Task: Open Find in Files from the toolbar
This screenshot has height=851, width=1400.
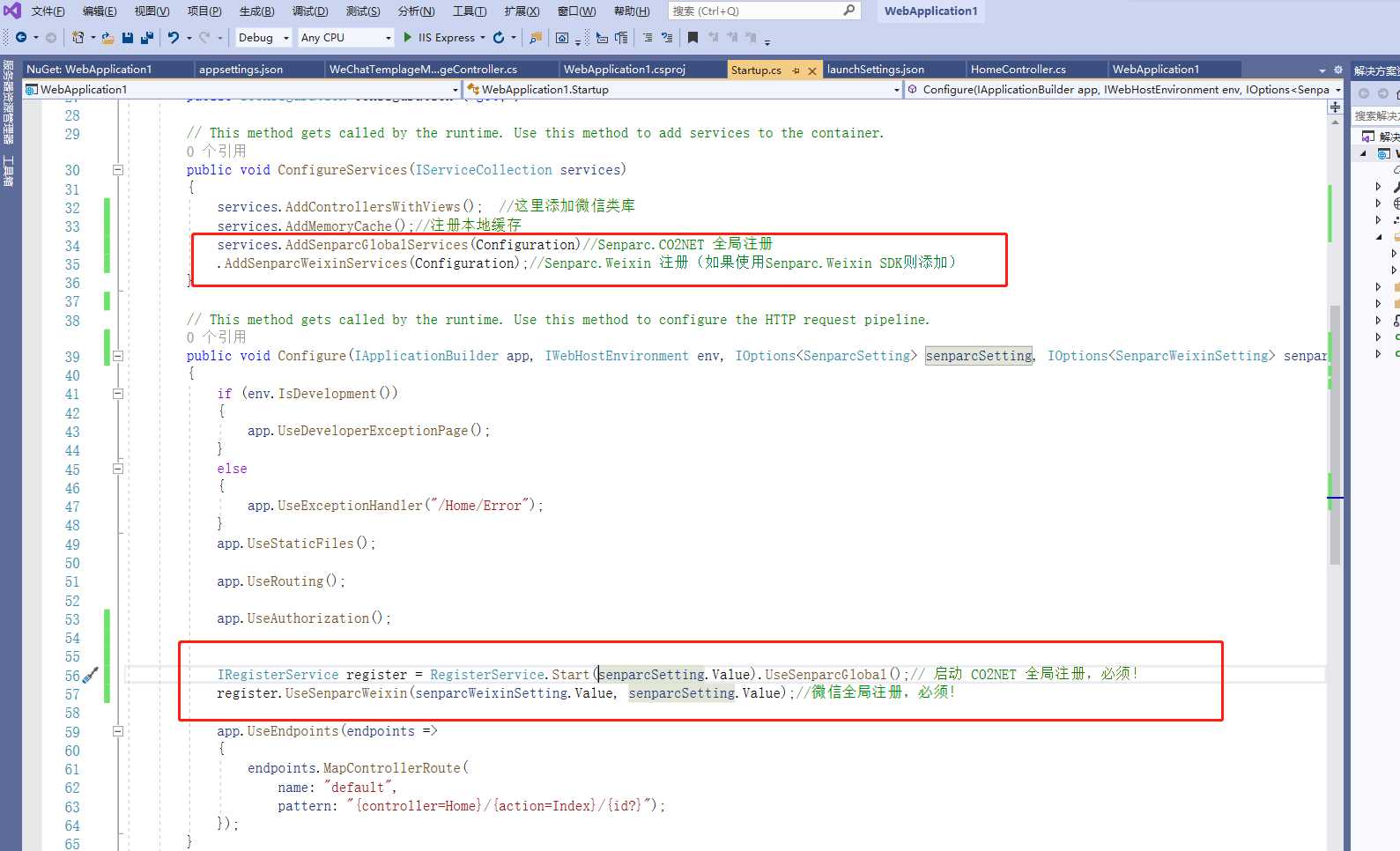Action: (x=536, y=38)
